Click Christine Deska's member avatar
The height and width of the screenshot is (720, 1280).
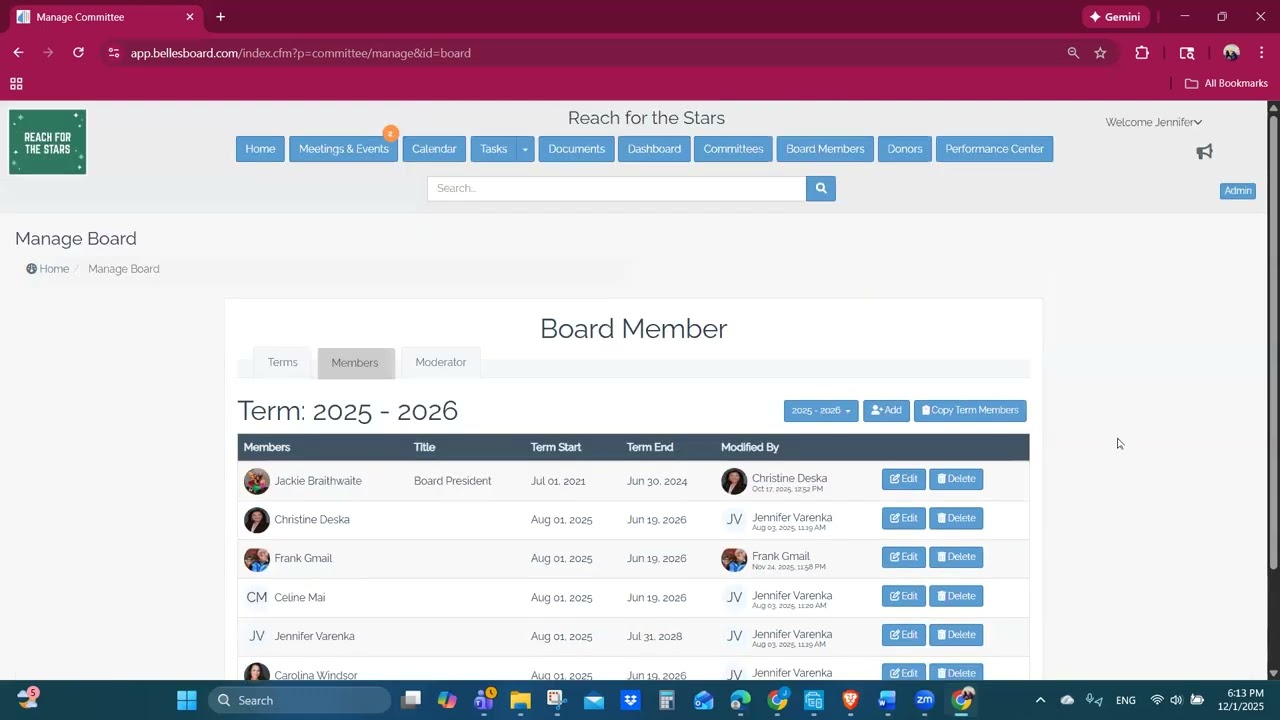pos(257,520)
